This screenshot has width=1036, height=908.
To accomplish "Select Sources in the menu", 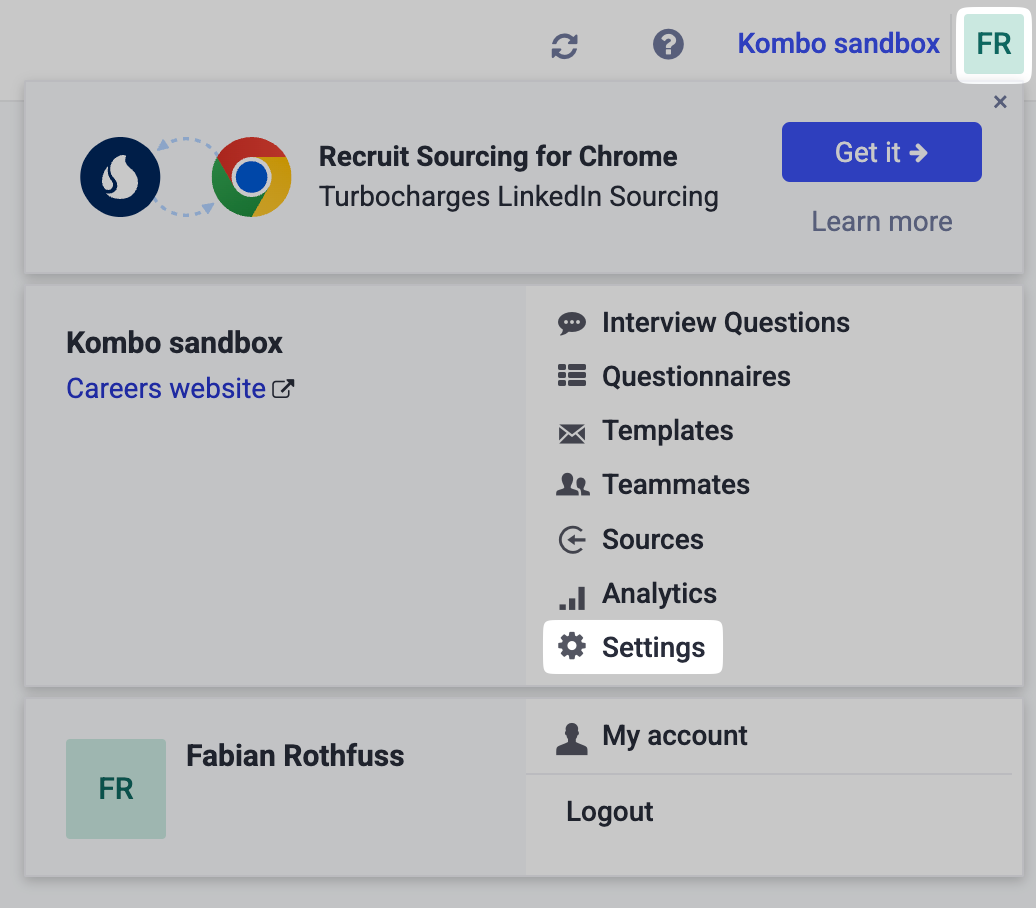I will [652, 540].
